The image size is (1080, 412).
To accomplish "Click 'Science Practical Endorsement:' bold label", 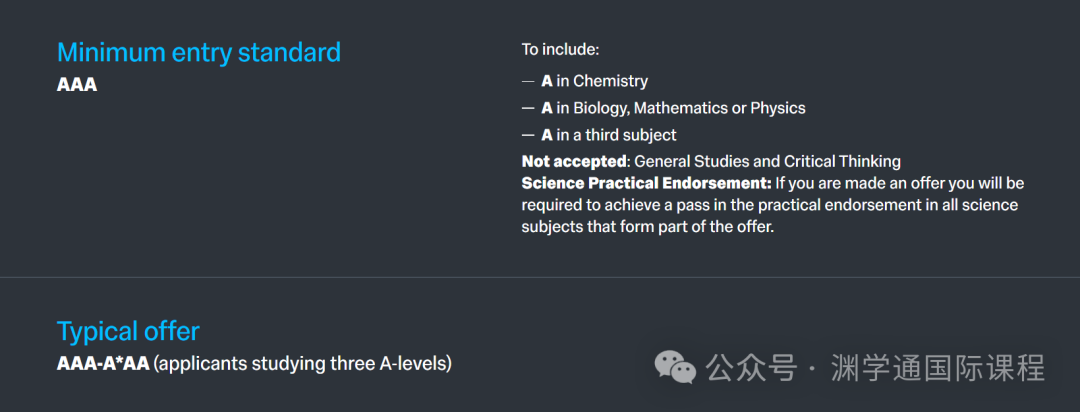I will [646, 184].
